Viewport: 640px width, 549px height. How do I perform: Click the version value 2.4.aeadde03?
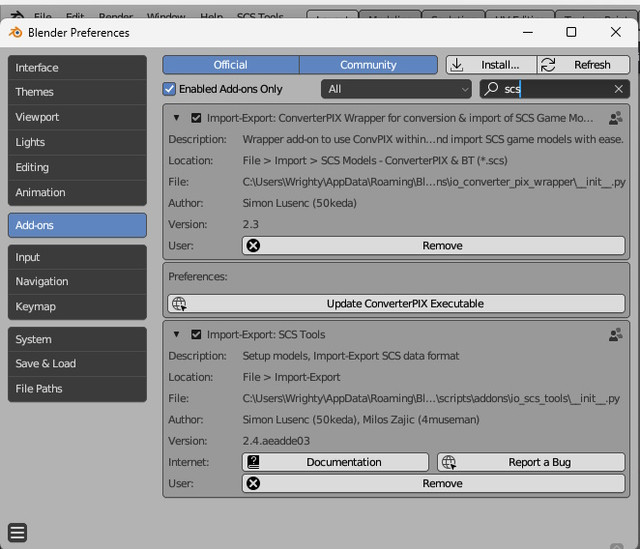(276, 441)
